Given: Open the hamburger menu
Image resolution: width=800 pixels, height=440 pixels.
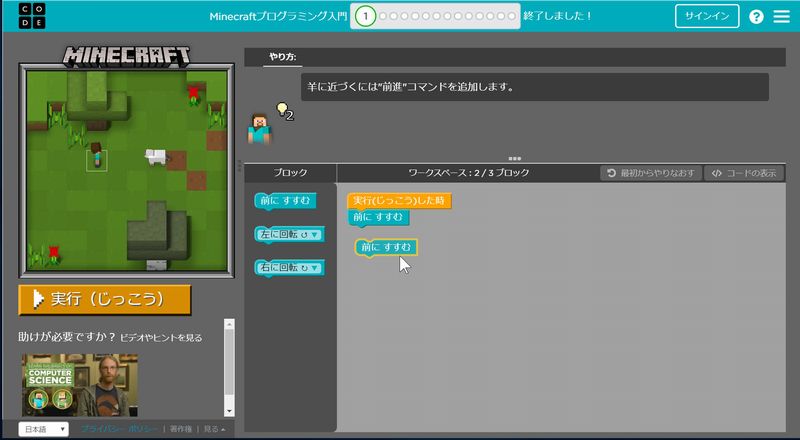Looking at the screenshot, I should pyautogui.click(x=780, y=17).
